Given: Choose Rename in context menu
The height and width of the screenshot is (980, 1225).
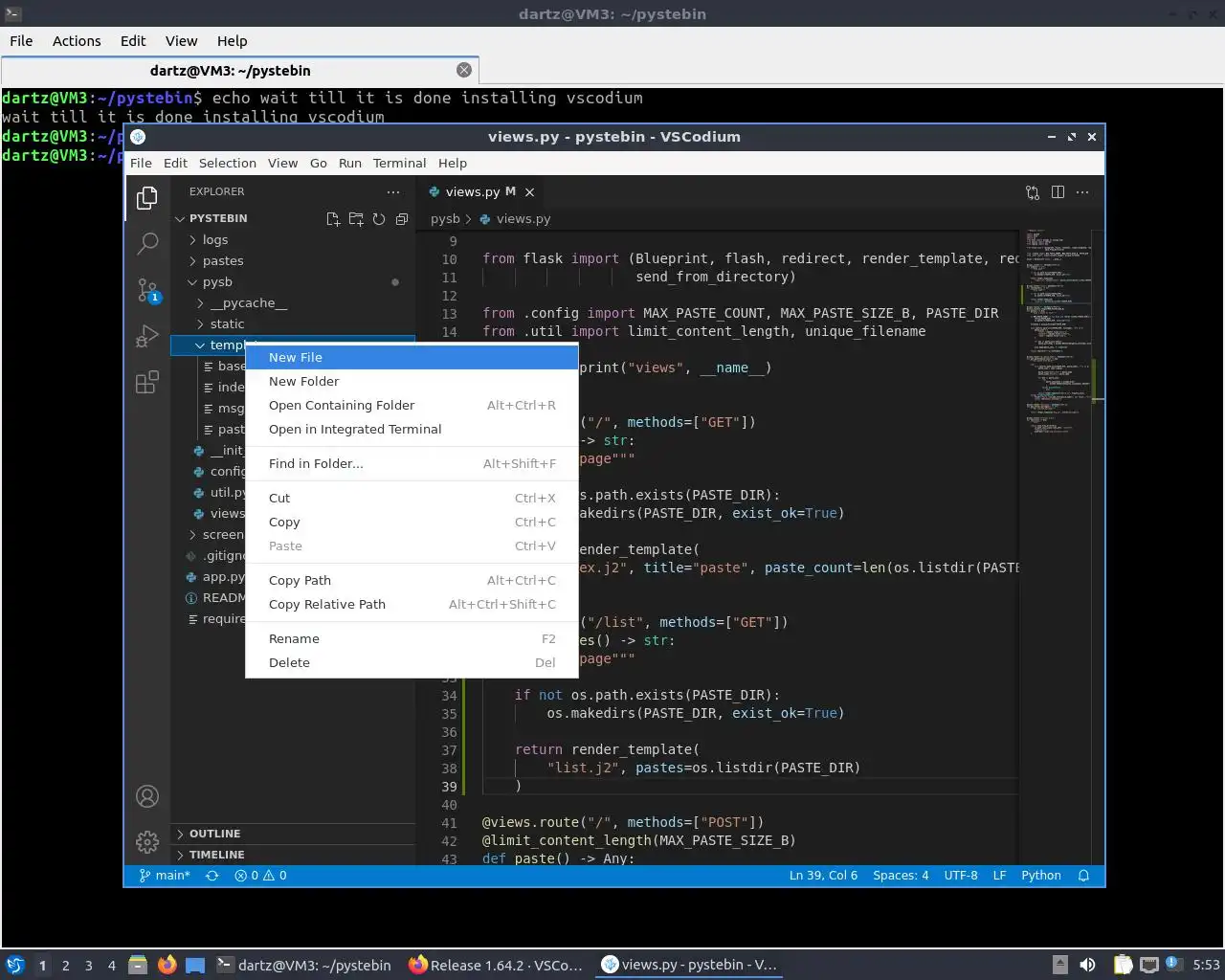Looking at the screenshot, I should pyautogui.click(x=412, y=638).
